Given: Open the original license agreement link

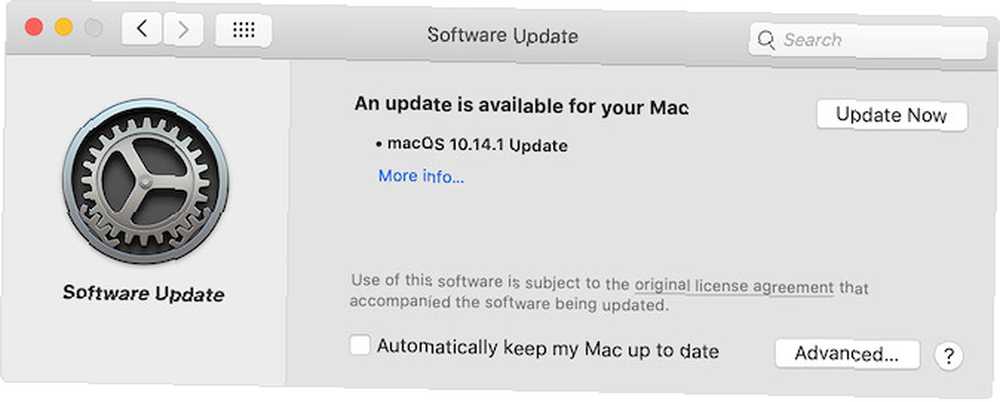Looking at the screenshot, I should tap(734, 287).
